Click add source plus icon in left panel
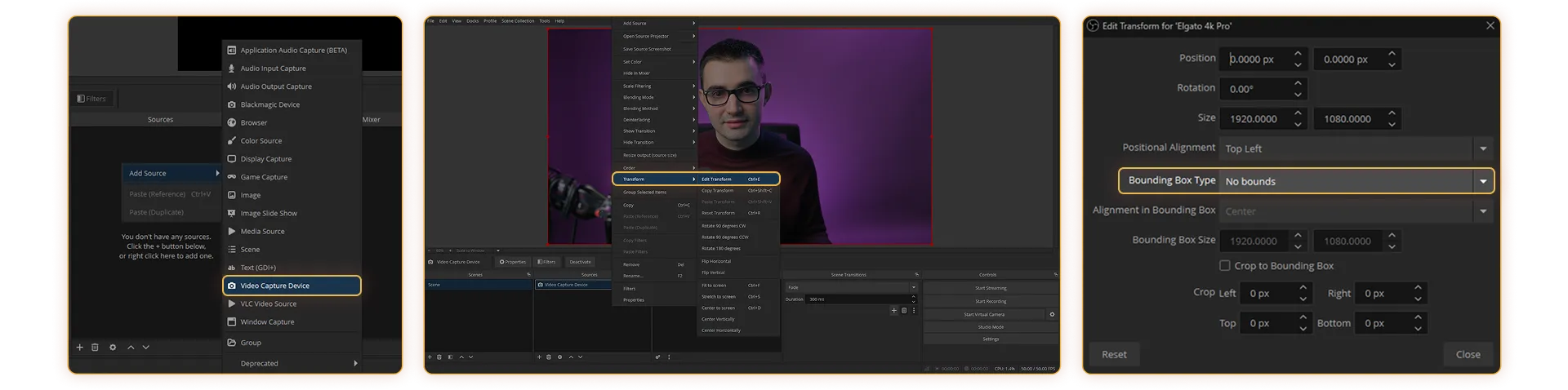 pos(80,348)
